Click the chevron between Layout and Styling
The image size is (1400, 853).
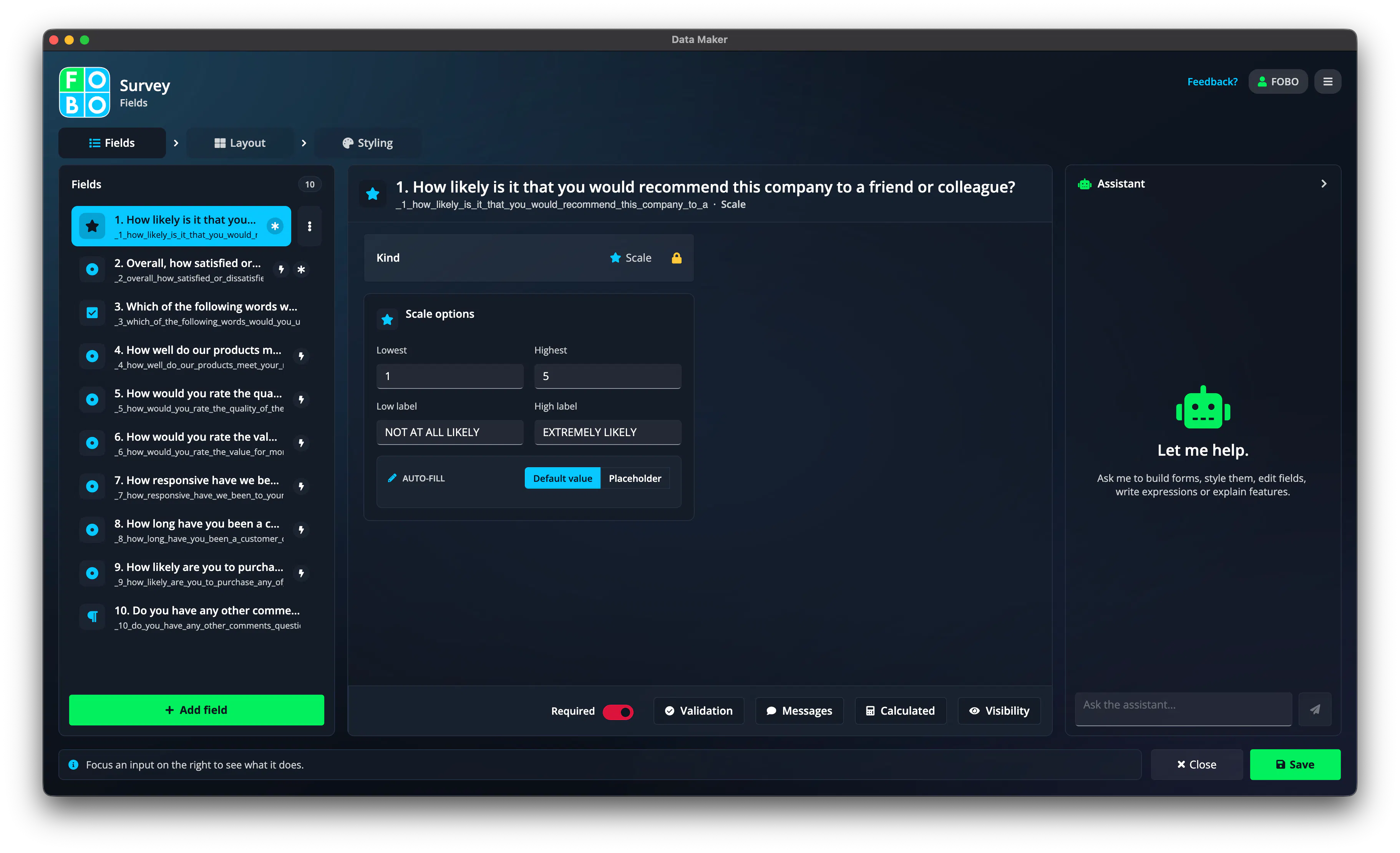tap(304, 143)
